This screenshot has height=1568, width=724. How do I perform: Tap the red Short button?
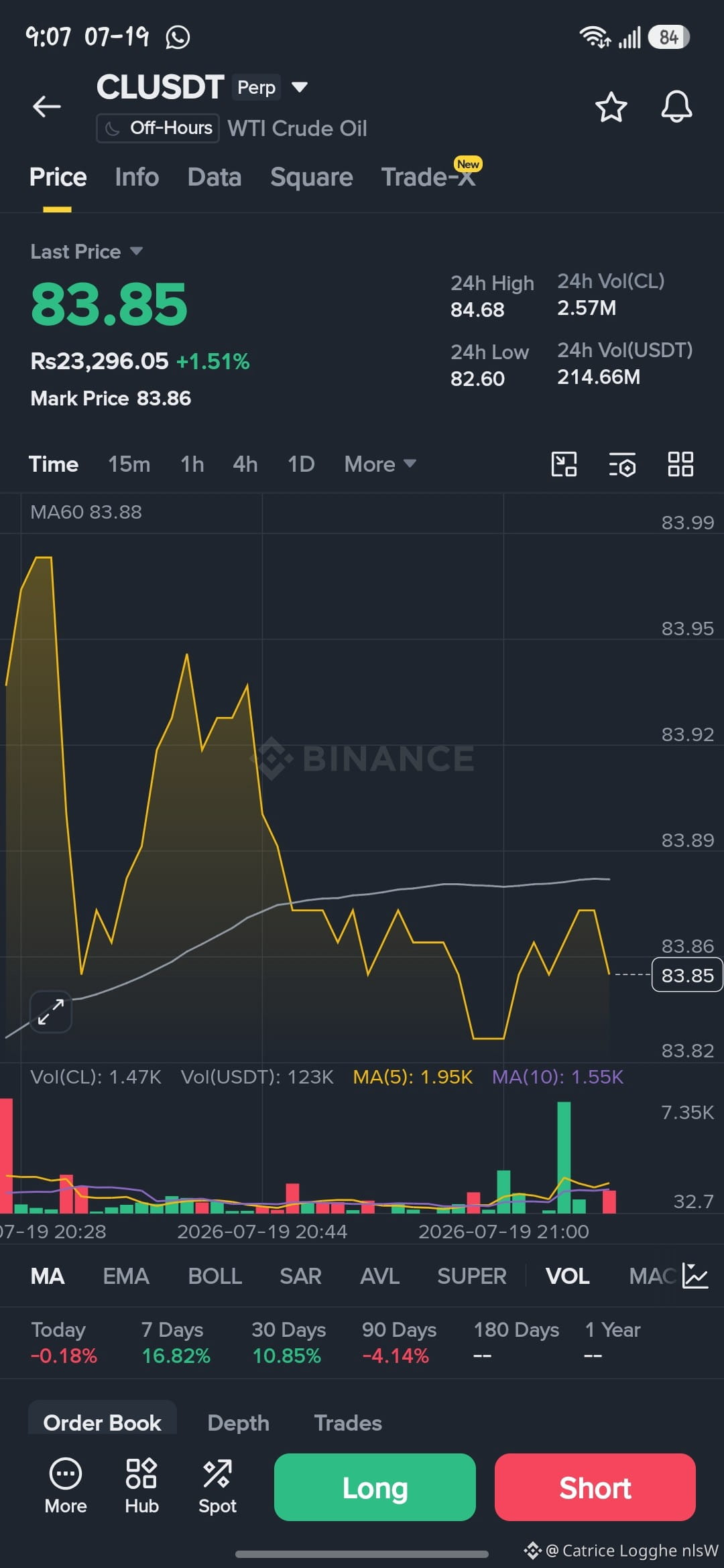coord(595,1487)
